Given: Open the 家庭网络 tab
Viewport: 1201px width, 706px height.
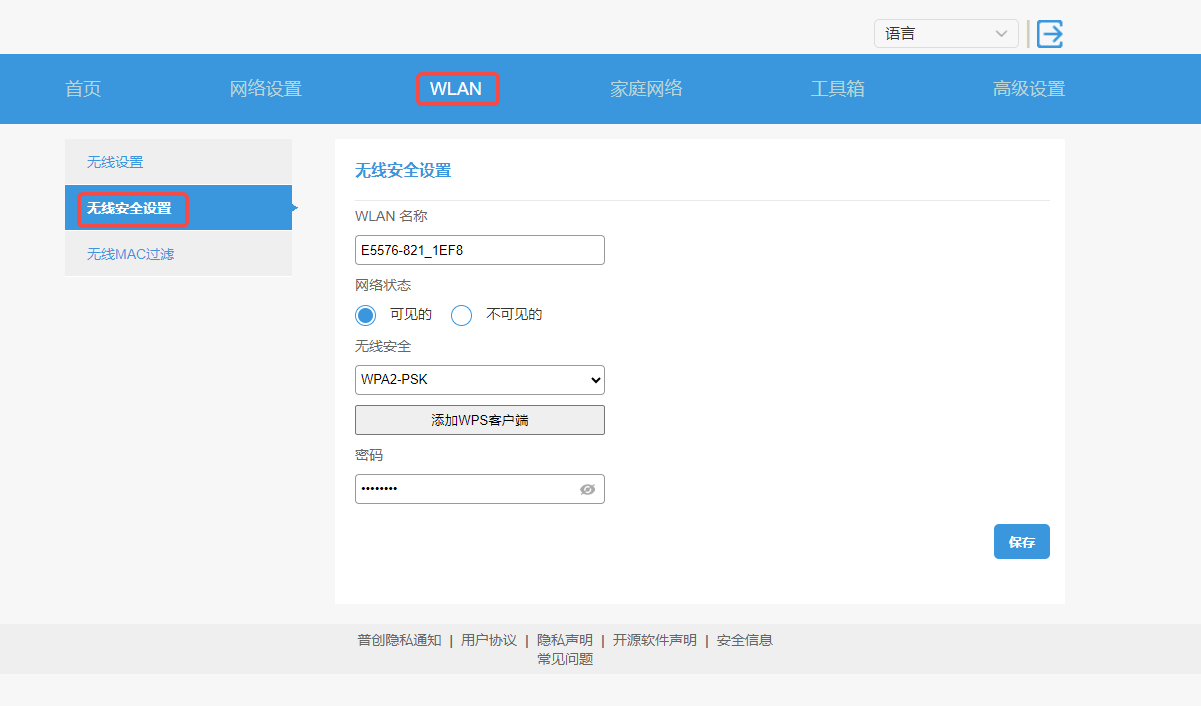Looking at the screenshot, I should pos(646,89).
